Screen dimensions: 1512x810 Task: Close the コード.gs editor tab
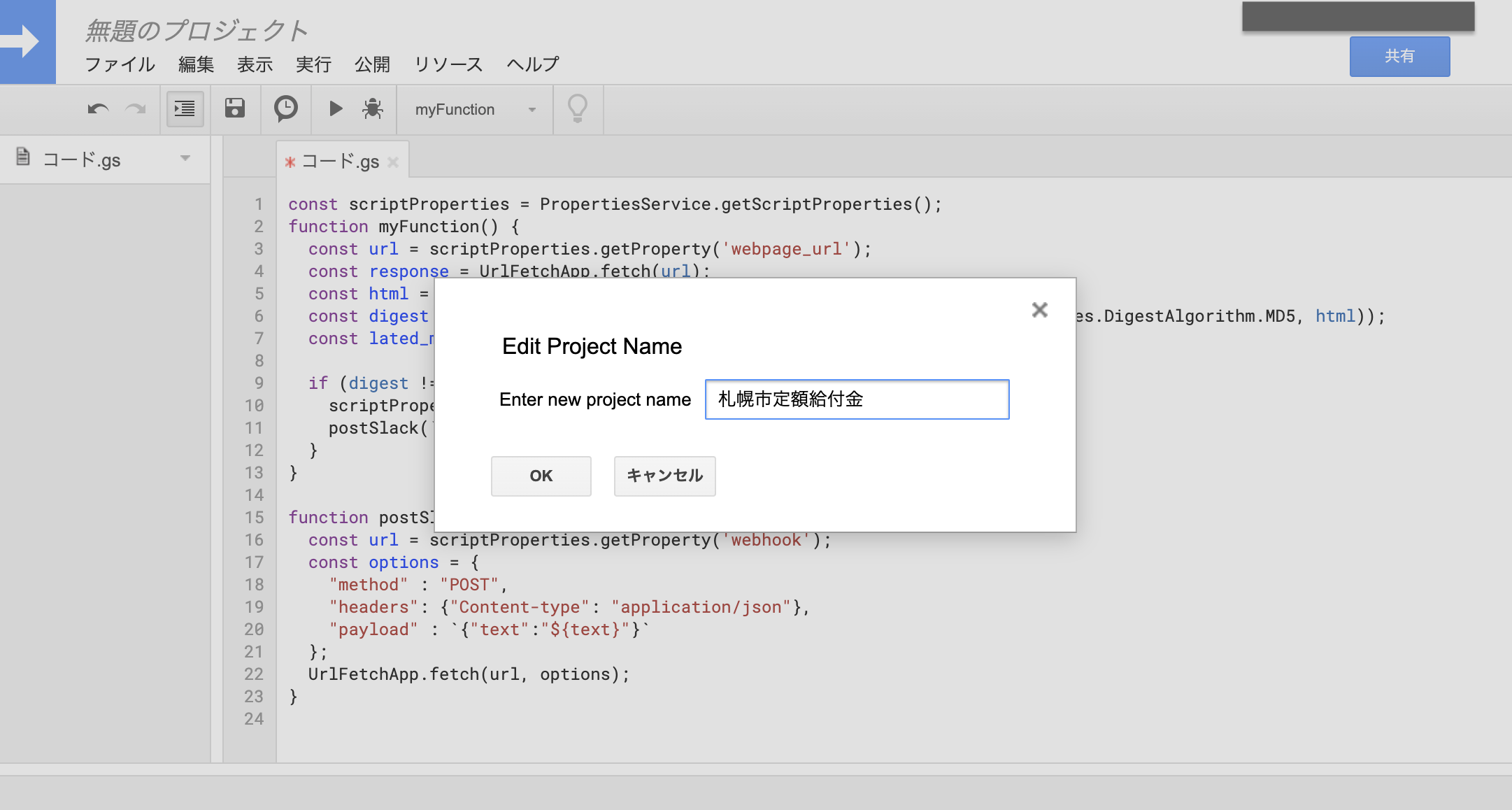[393, 162]
